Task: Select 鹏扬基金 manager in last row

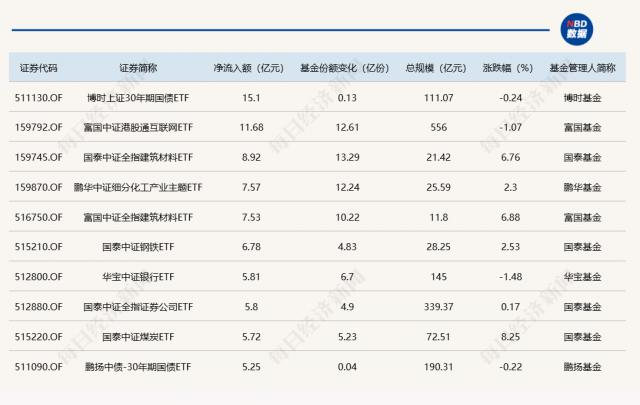Action: click(x=582, y=366)
